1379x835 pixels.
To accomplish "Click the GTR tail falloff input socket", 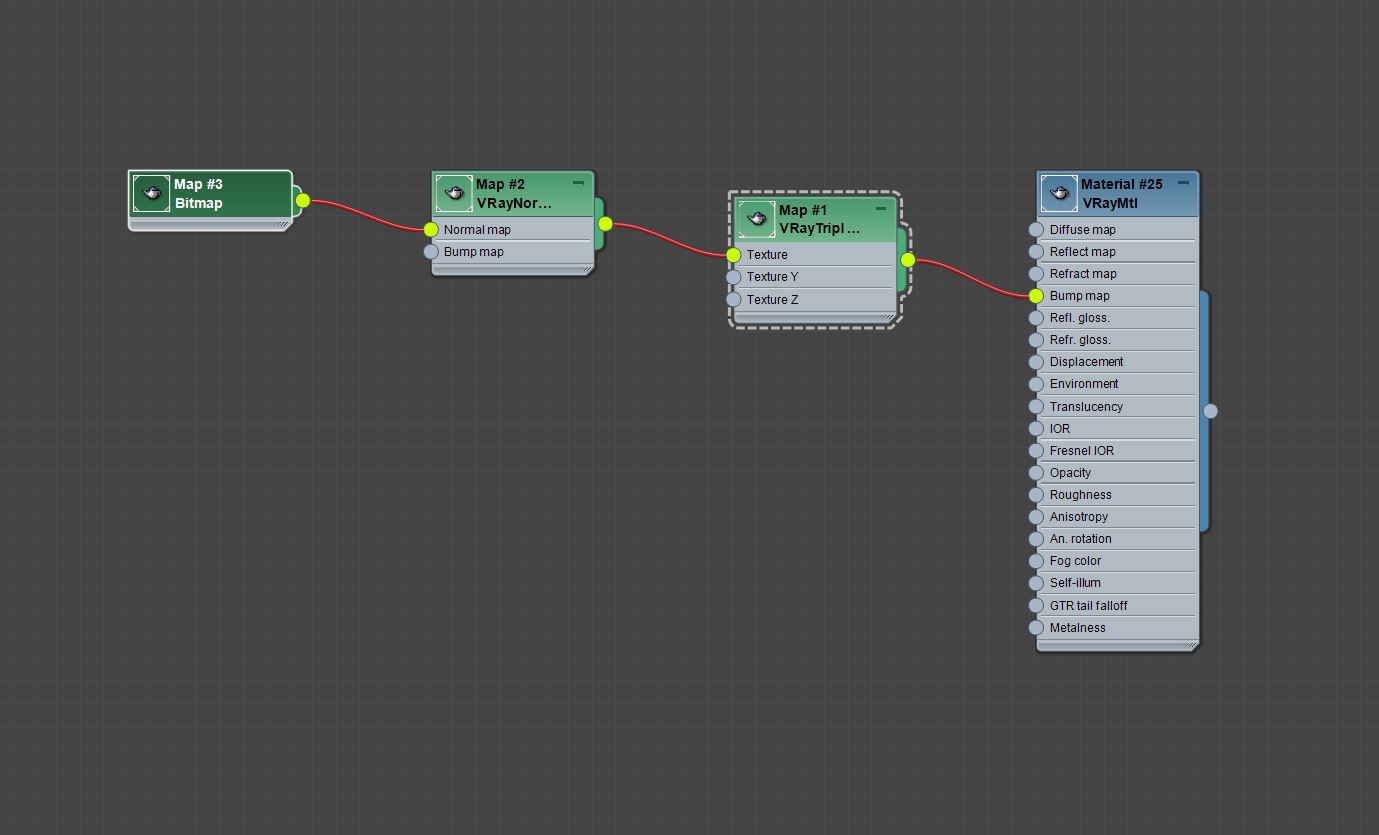I will click(1036, 606).
